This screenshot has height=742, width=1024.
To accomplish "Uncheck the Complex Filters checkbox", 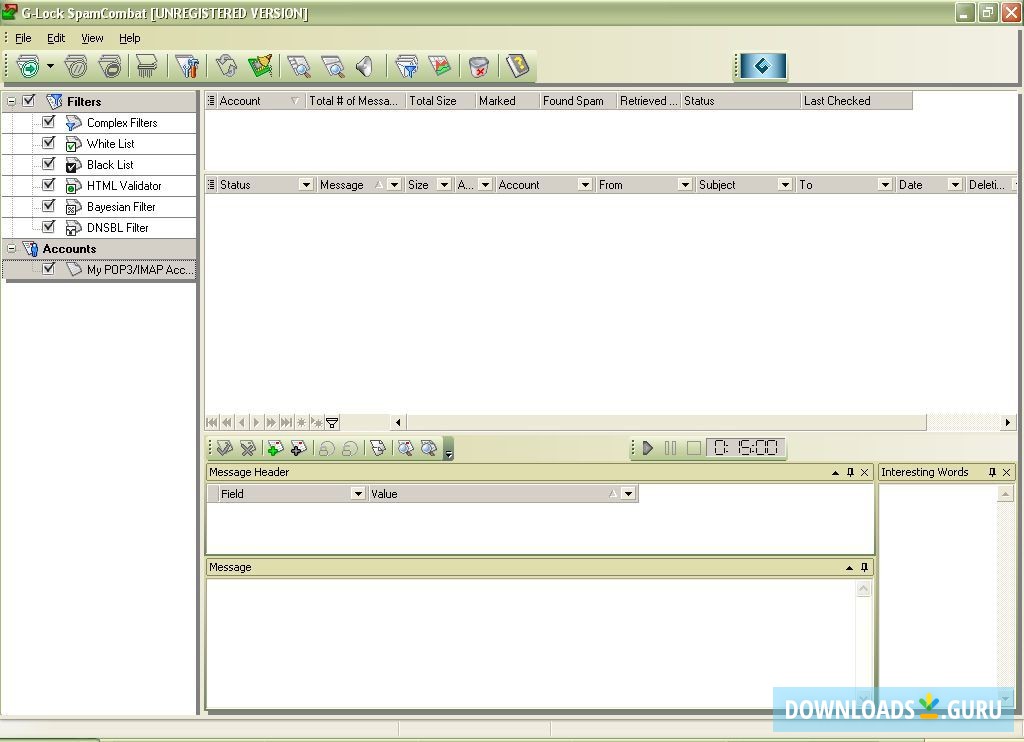I will pyautogui.click(x=48, y=121).
